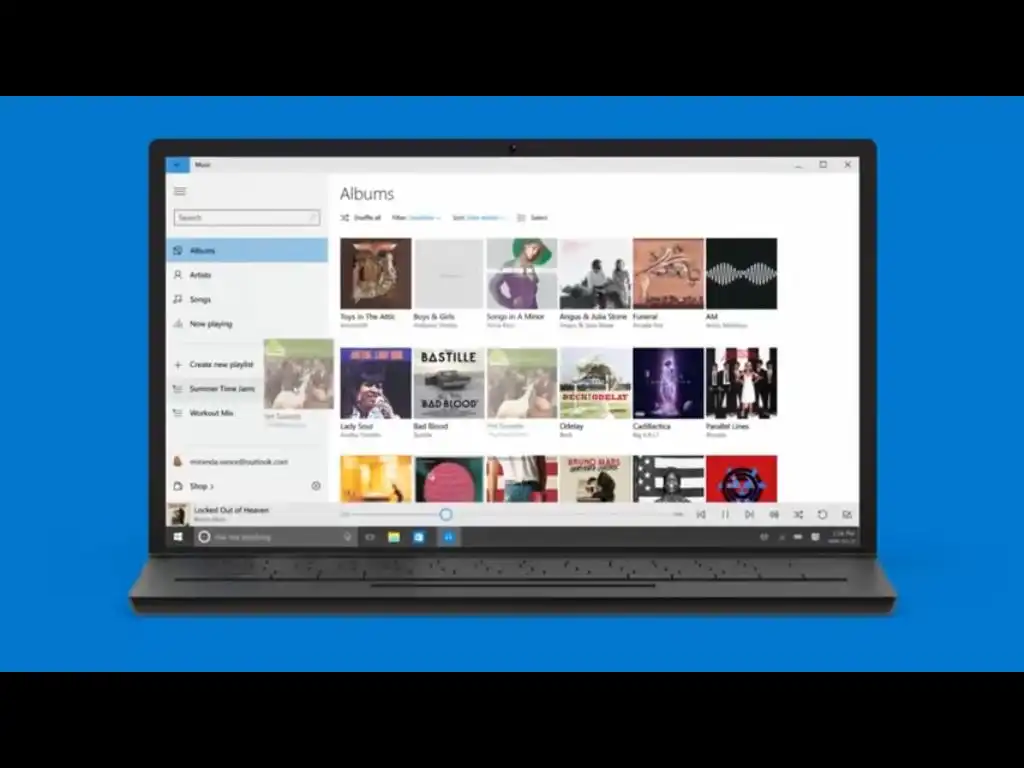Click now-playing album art thumbnail
This screenshot has width=1024, height=768.
point(178,514)
